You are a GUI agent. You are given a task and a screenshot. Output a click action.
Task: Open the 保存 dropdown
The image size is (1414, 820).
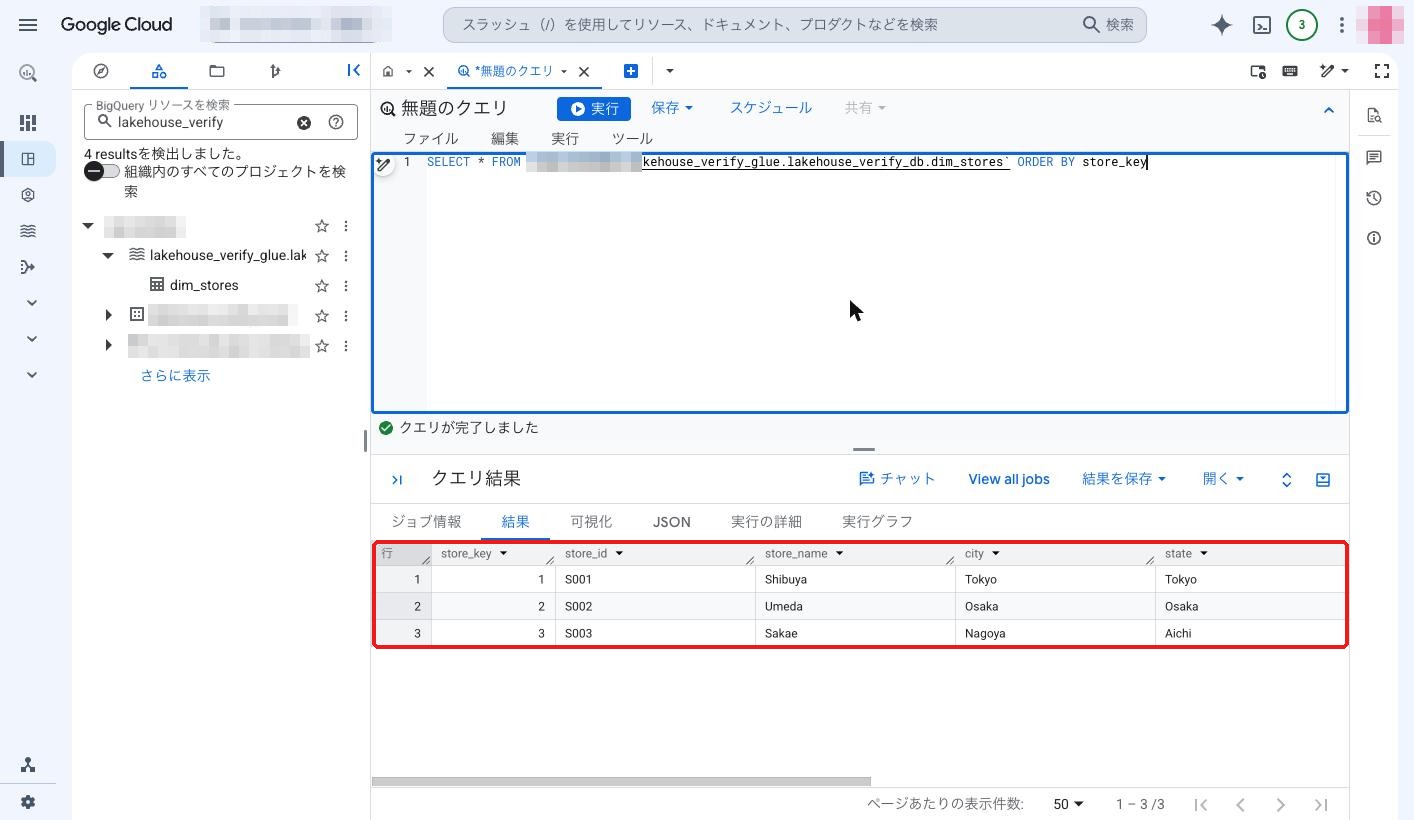[x=672, y=108]
